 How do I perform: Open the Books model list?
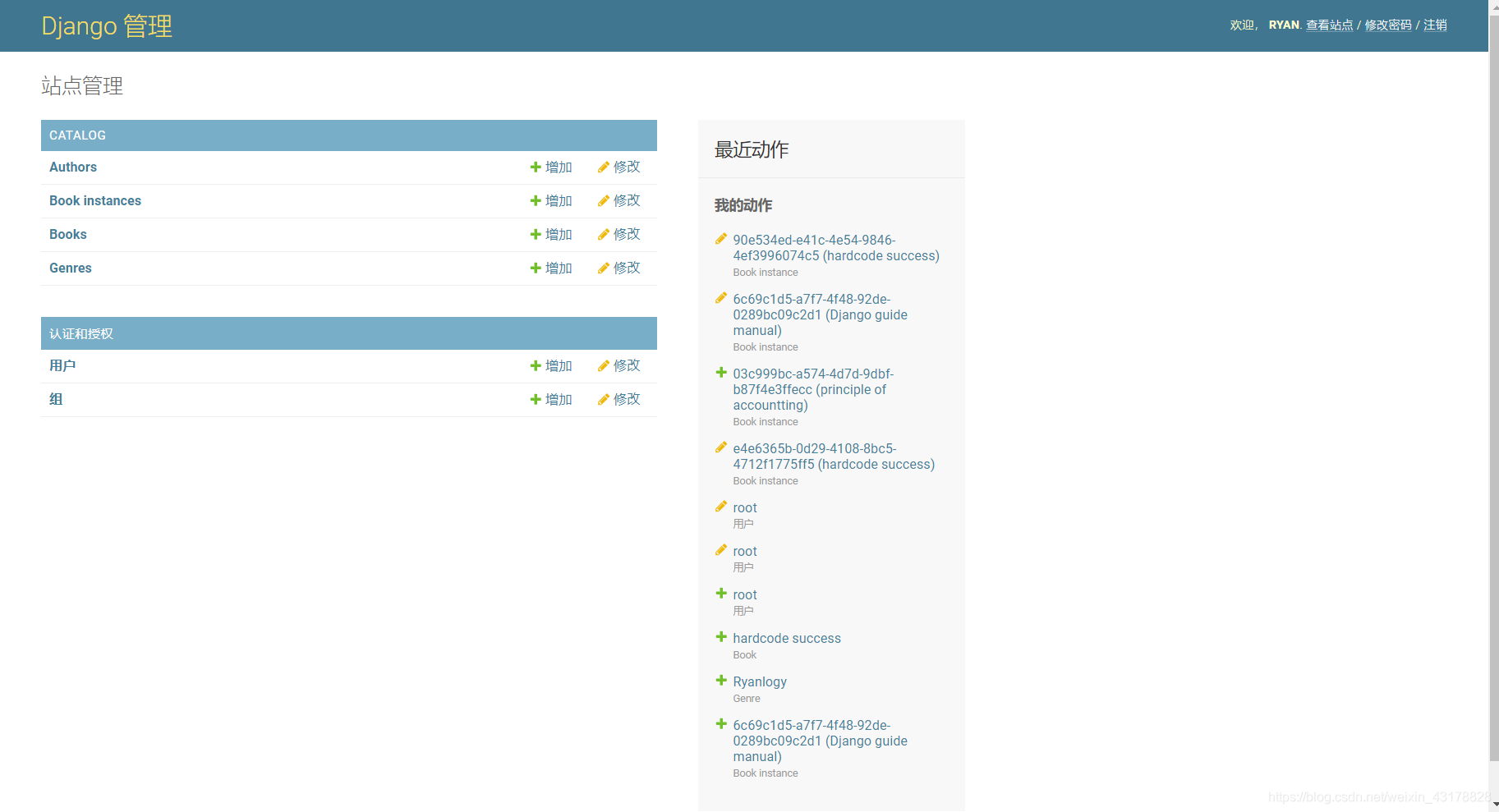tap(68, 234)
